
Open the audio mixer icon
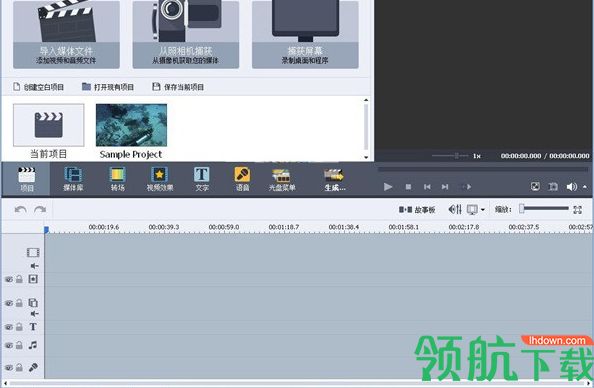[x=455, y=209]
